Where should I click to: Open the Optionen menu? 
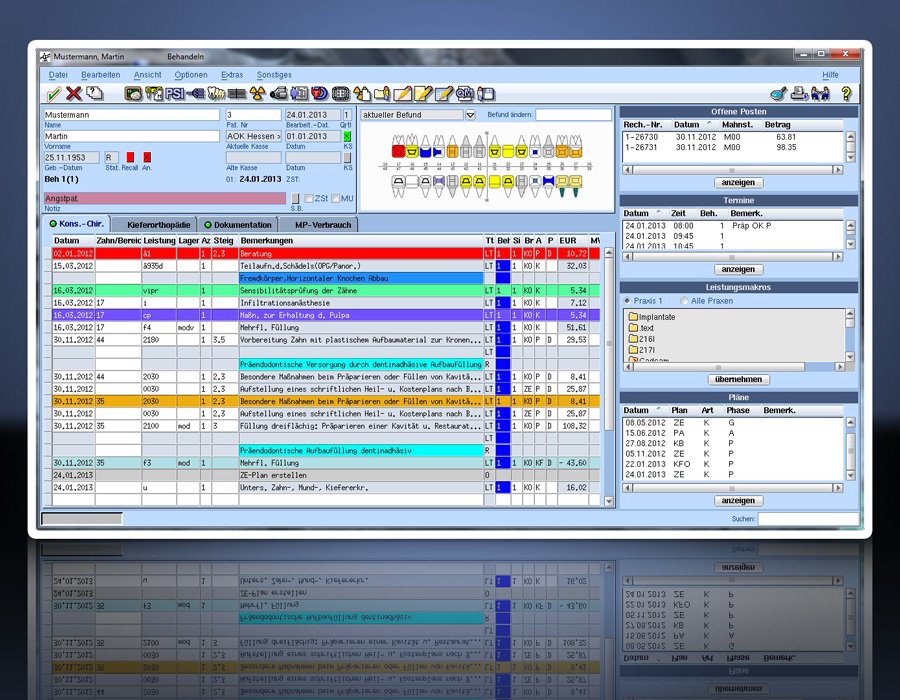[x=191, y=75]
